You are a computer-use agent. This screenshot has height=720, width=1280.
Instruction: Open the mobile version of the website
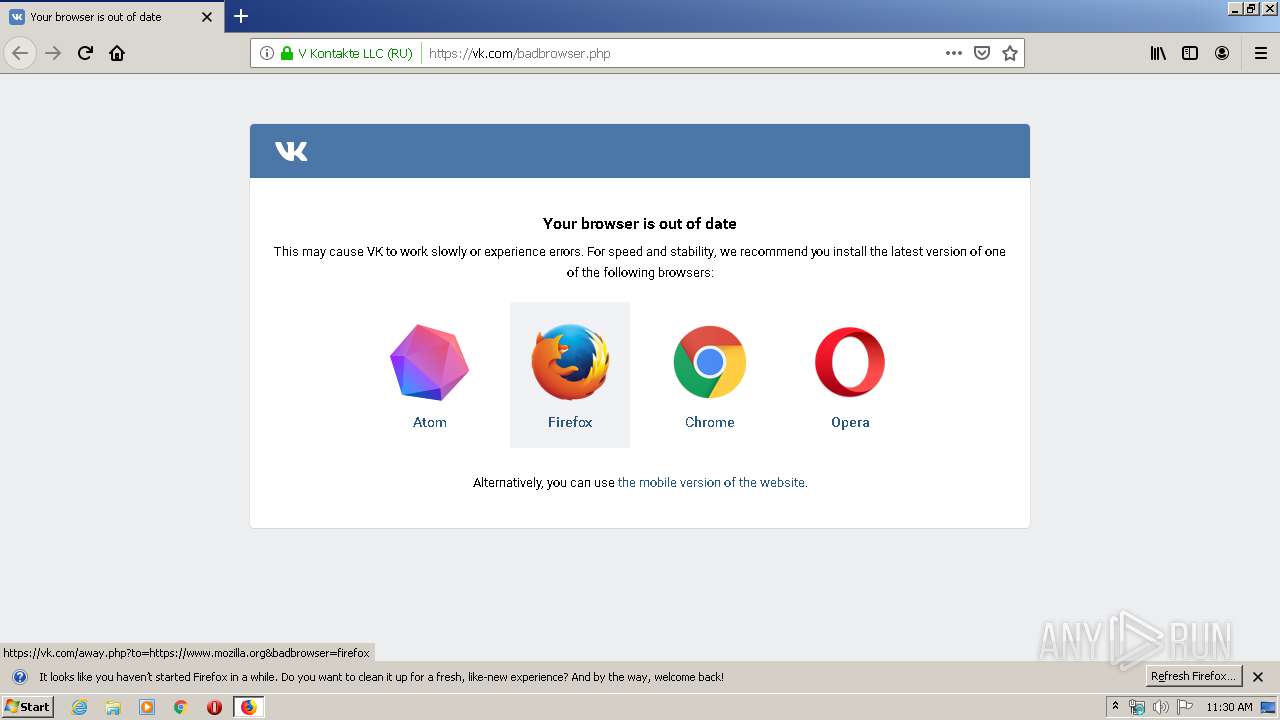click(x=711, y=482)
